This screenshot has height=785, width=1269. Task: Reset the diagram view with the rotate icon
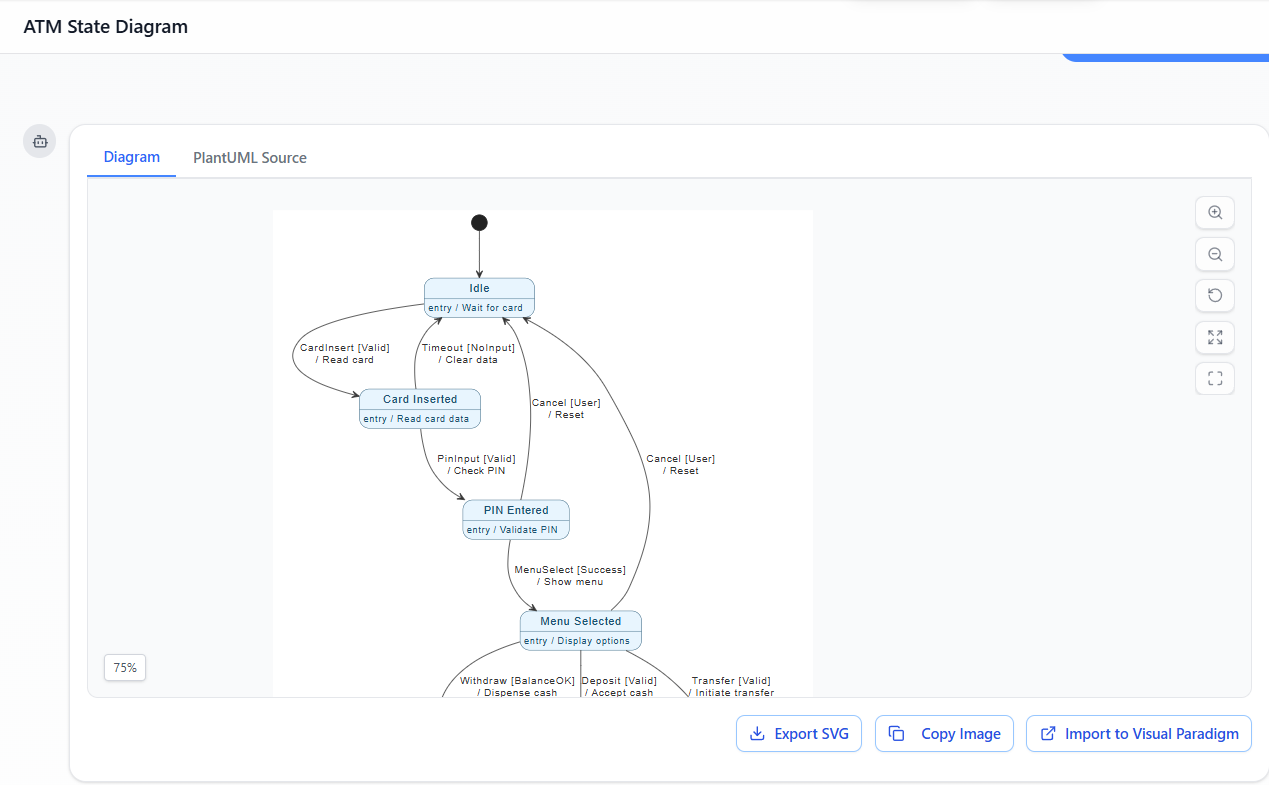(x=1215, y=296)
